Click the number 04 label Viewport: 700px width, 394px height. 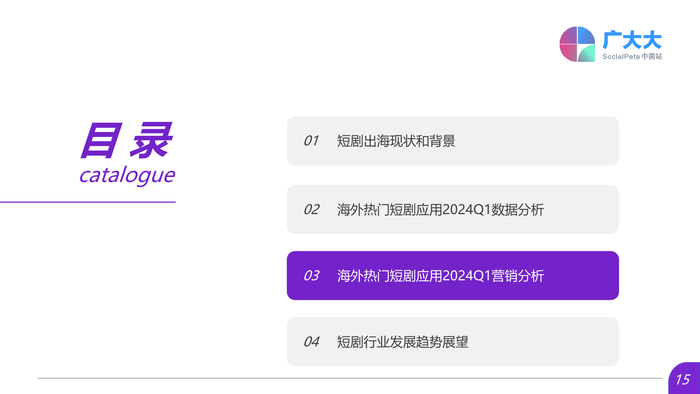311,342
